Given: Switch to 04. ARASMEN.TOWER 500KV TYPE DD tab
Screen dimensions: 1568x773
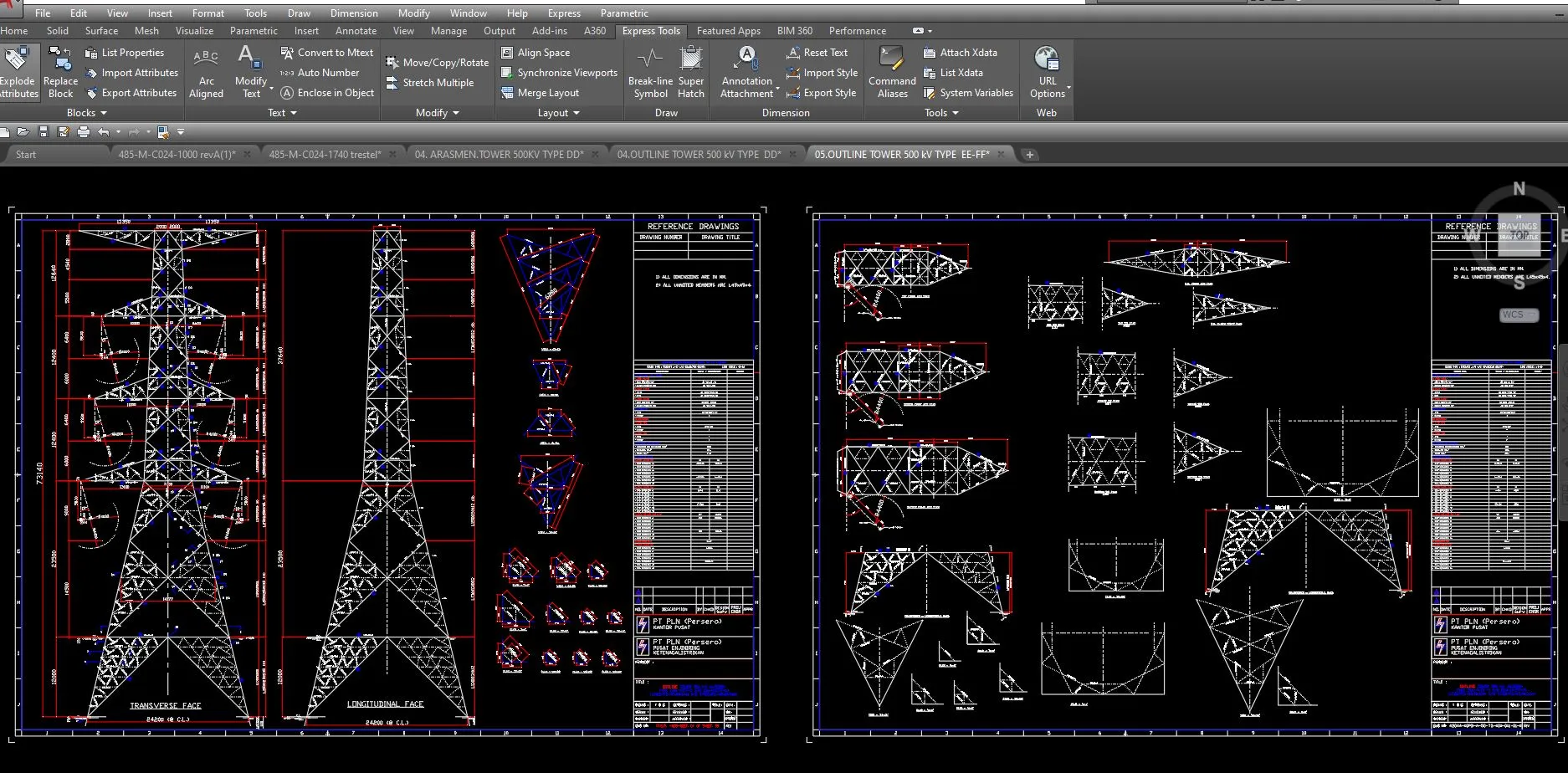Looking at the screenshot, I should [499, 155].
